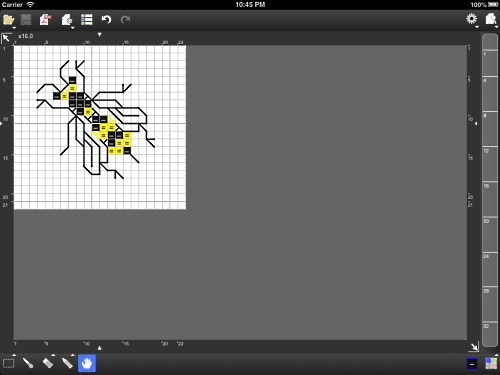The height and width of the screenshot is (375, 500).
Task: Open the pattern zoom/search page menu
Action: point(491,19)
